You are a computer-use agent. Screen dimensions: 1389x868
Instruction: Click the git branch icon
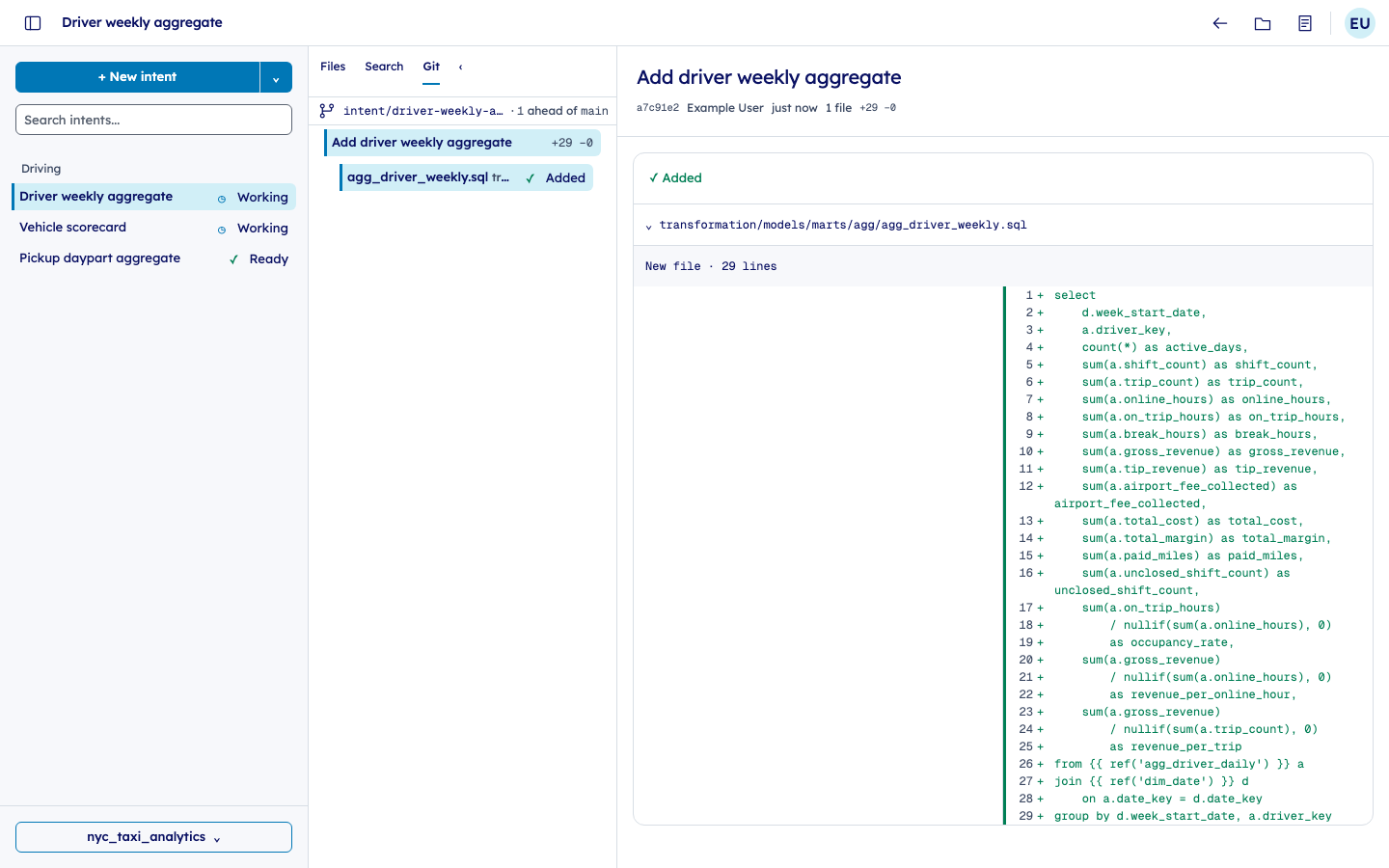(327, 111)
